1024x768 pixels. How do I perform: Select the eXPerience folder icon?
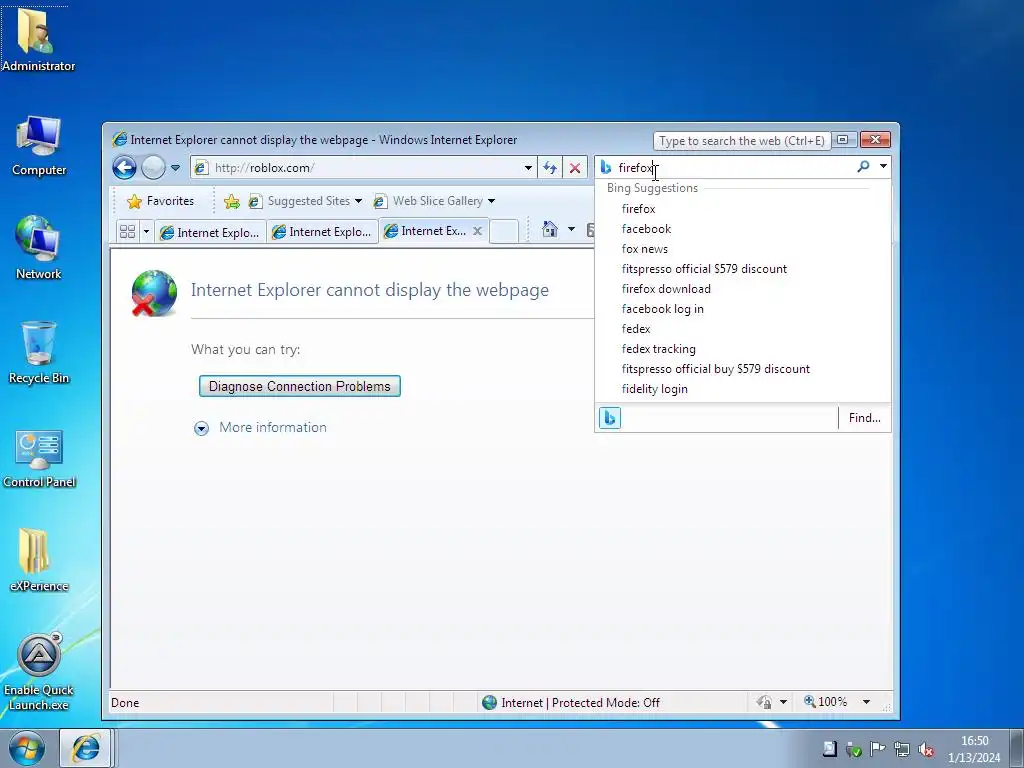pyautogui.click(x=39, y=560)
